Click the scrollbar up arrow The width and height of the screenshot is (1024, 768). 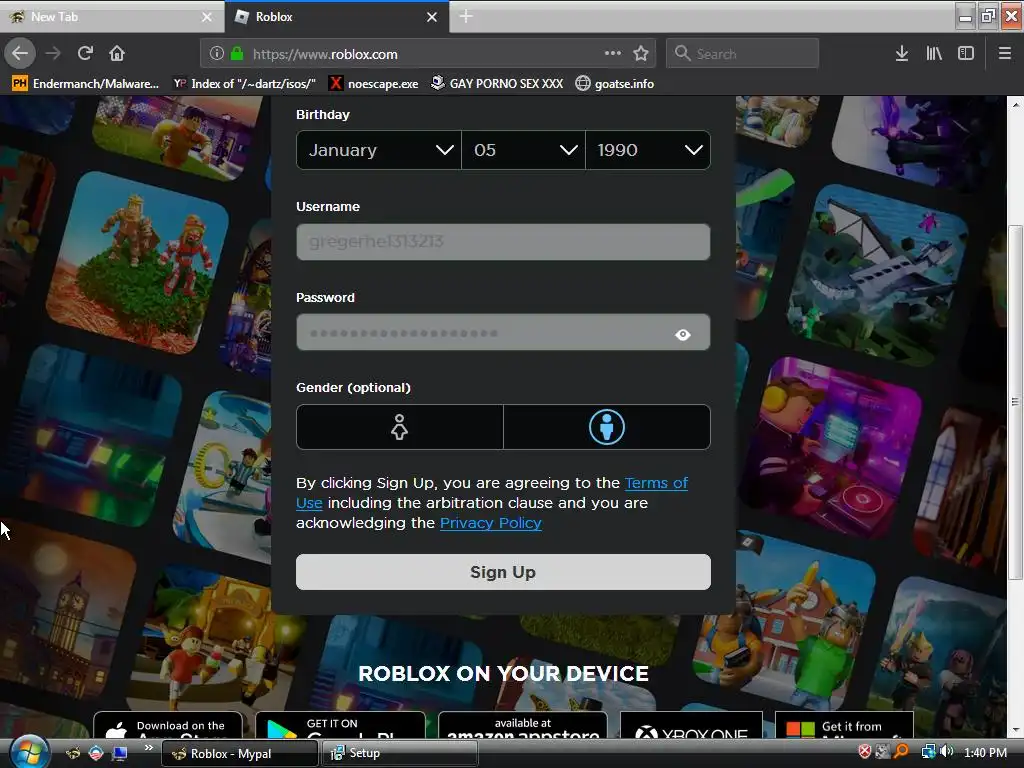[x=1015, y=104]
